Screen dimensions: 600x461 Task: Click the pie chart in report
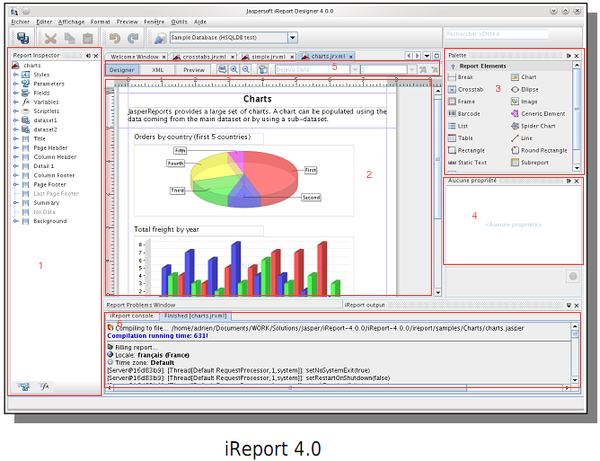click(x=244, y=178)
